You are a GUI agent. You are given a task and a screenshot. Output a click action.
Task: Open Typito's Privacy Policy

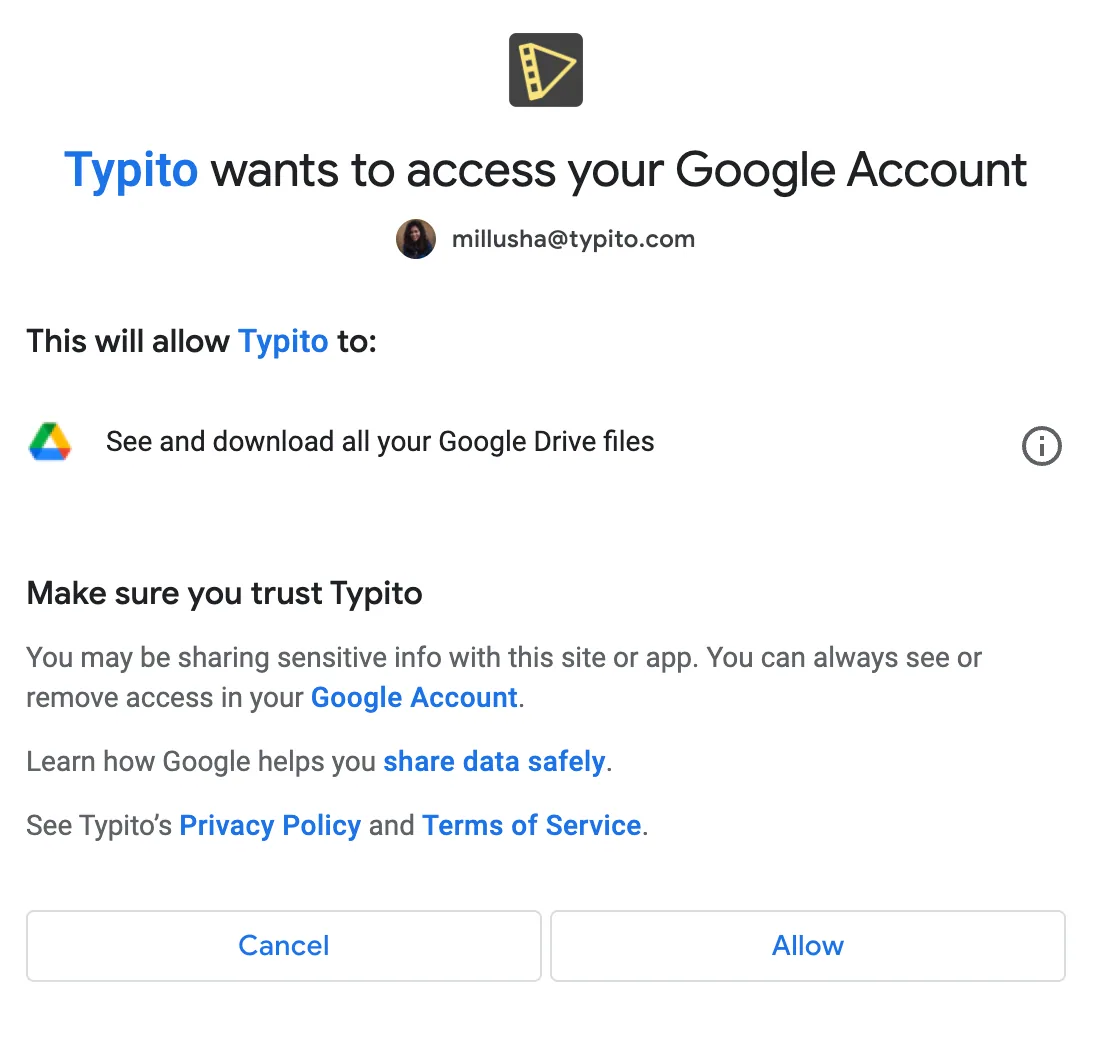click(x=270, y=825)
